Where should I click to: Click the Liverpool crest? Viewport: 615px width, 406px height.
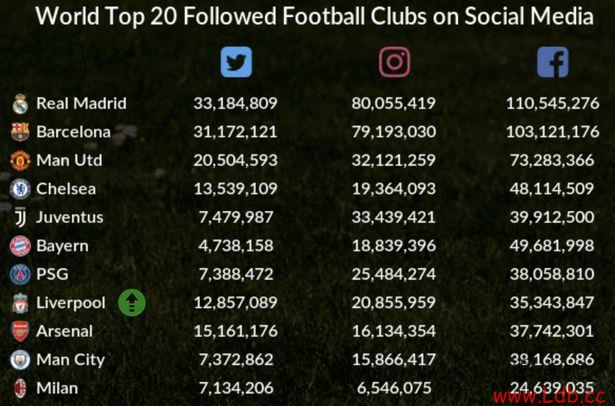(20, 303)
